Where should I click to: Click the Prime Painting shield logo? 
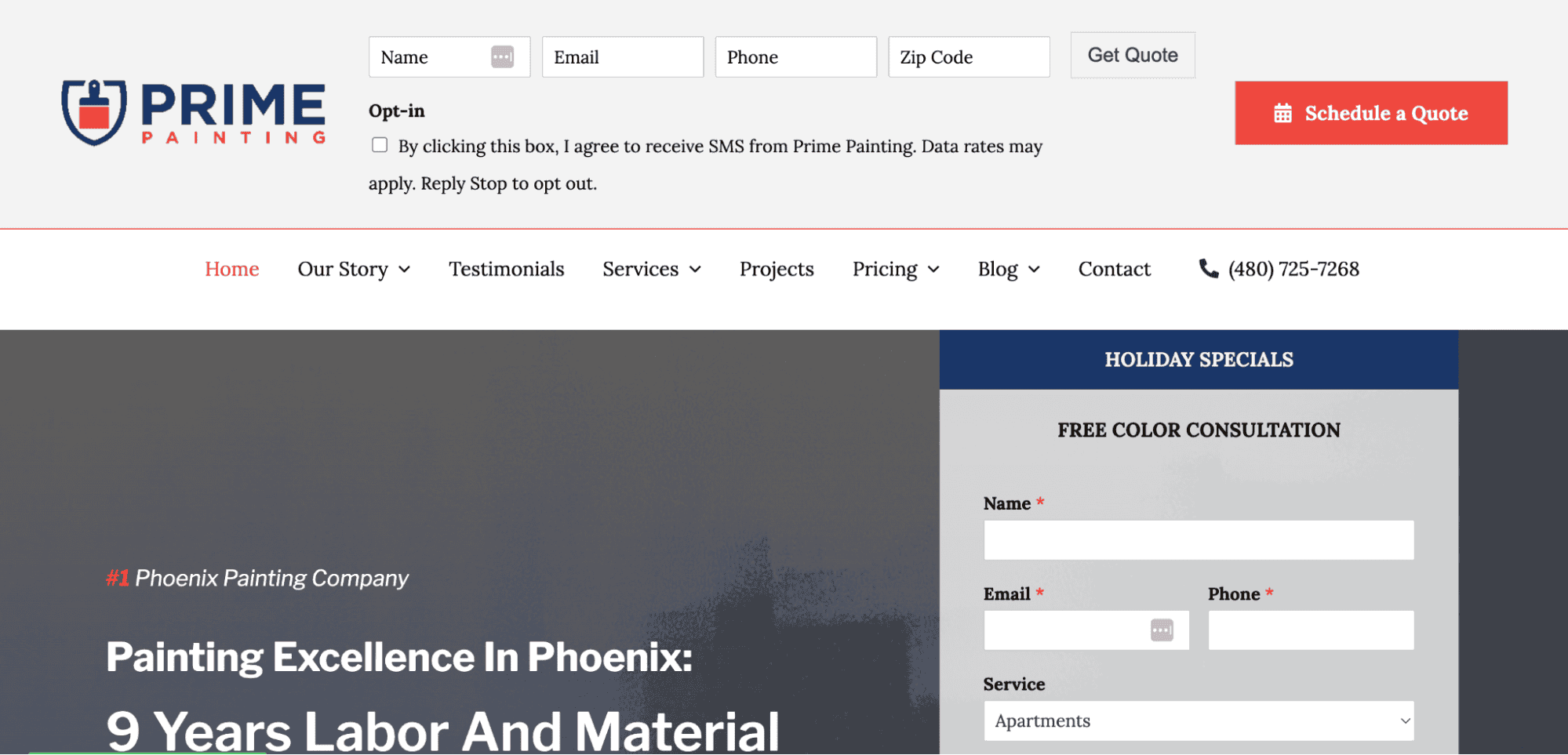[x=94, y=112]
